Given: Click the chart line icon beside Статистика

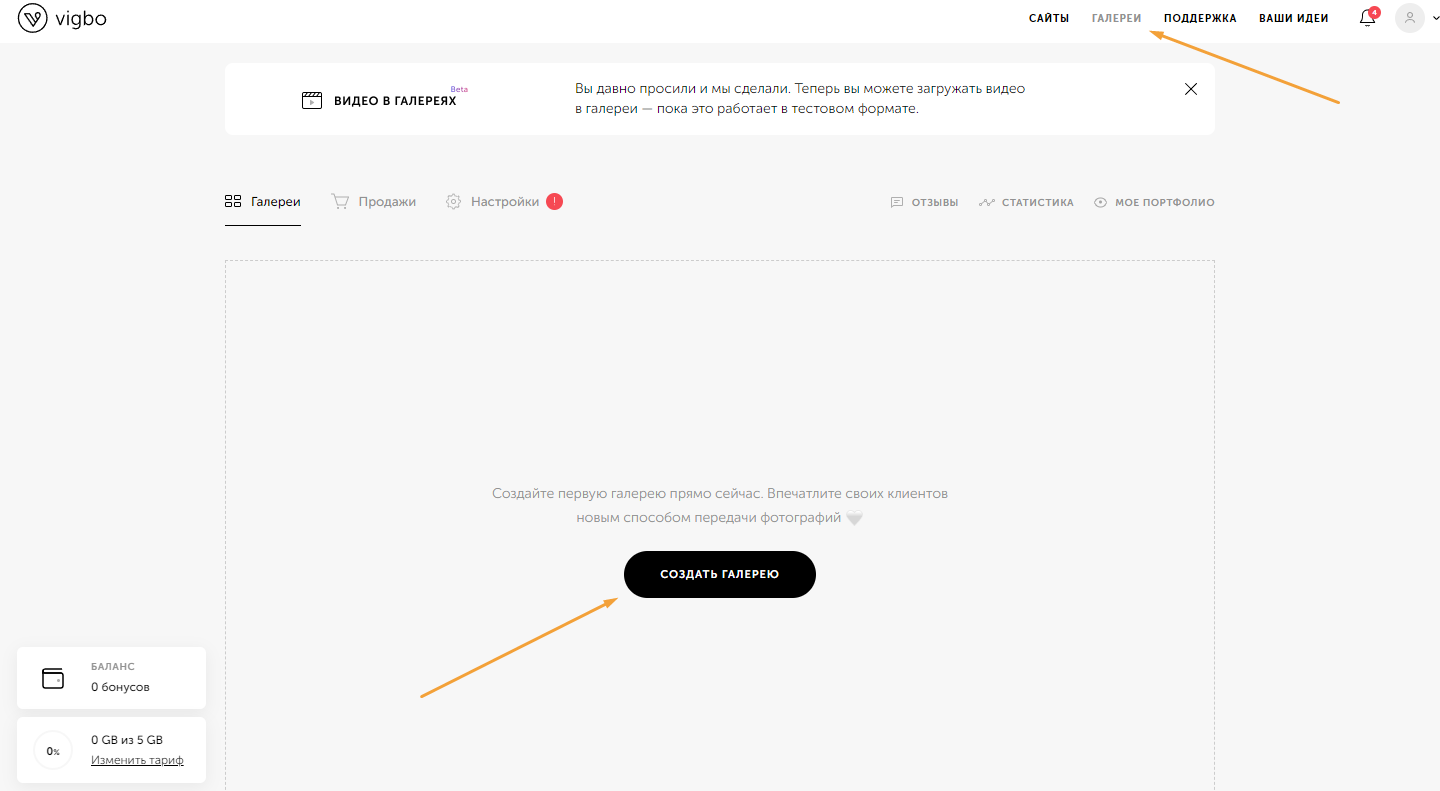Looking at the screenshot, I should click(x=987, y=202).
